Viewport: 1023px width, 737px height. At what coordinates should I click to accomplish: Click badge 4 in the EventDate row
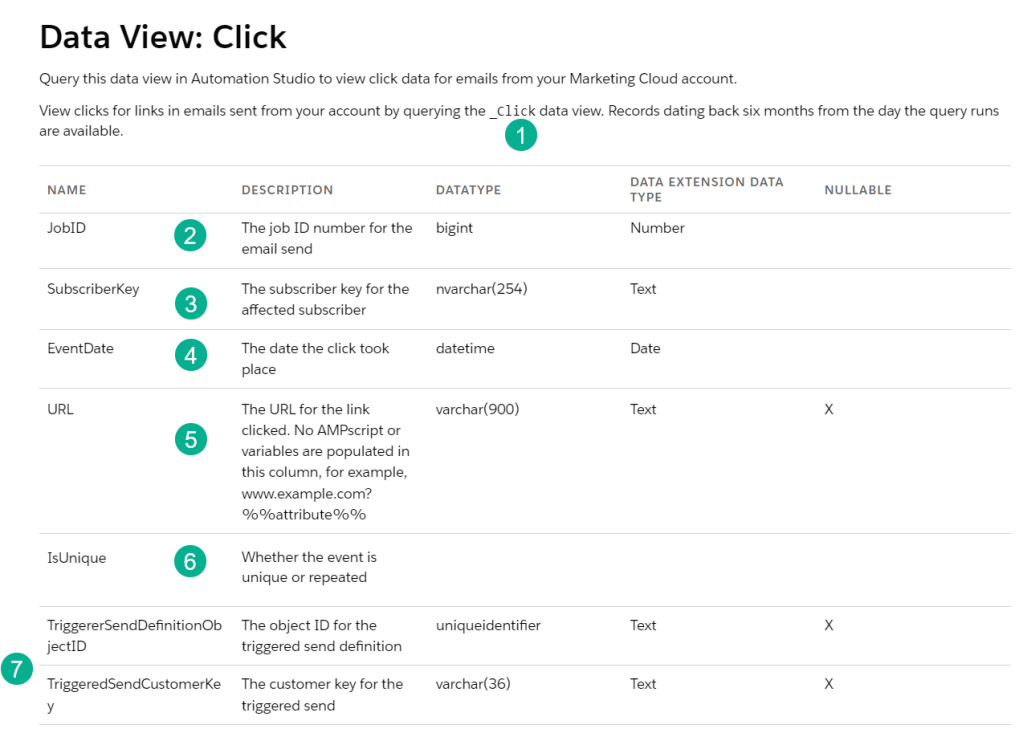click(190, 355)
